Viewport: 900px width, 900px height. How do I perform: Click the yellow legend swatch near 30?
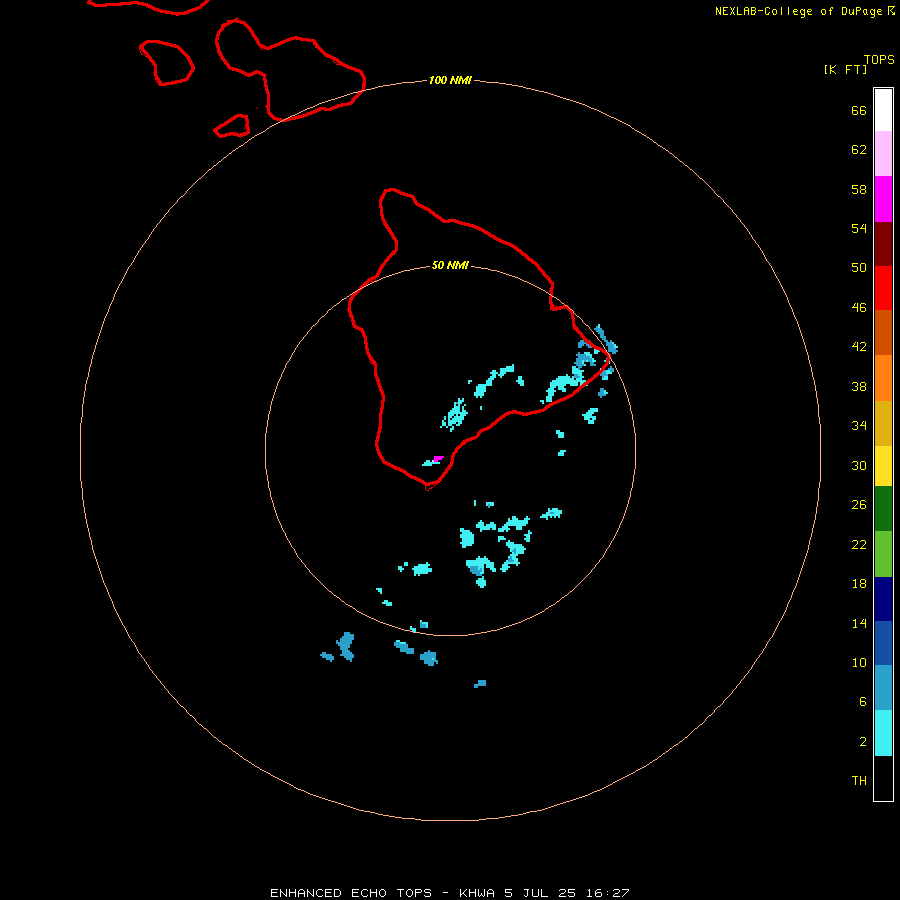point(883,466)
